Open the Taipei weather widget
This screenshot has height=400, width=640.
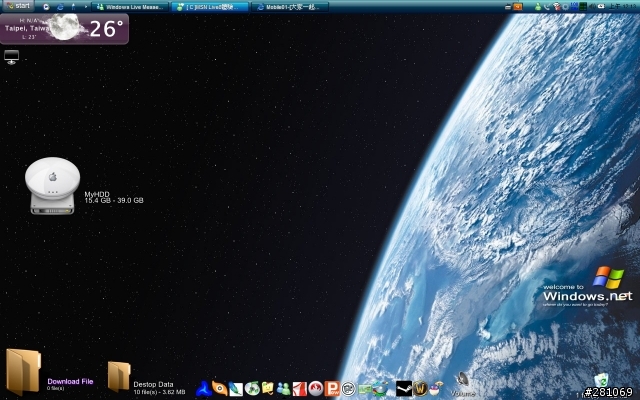coord(64,29)
